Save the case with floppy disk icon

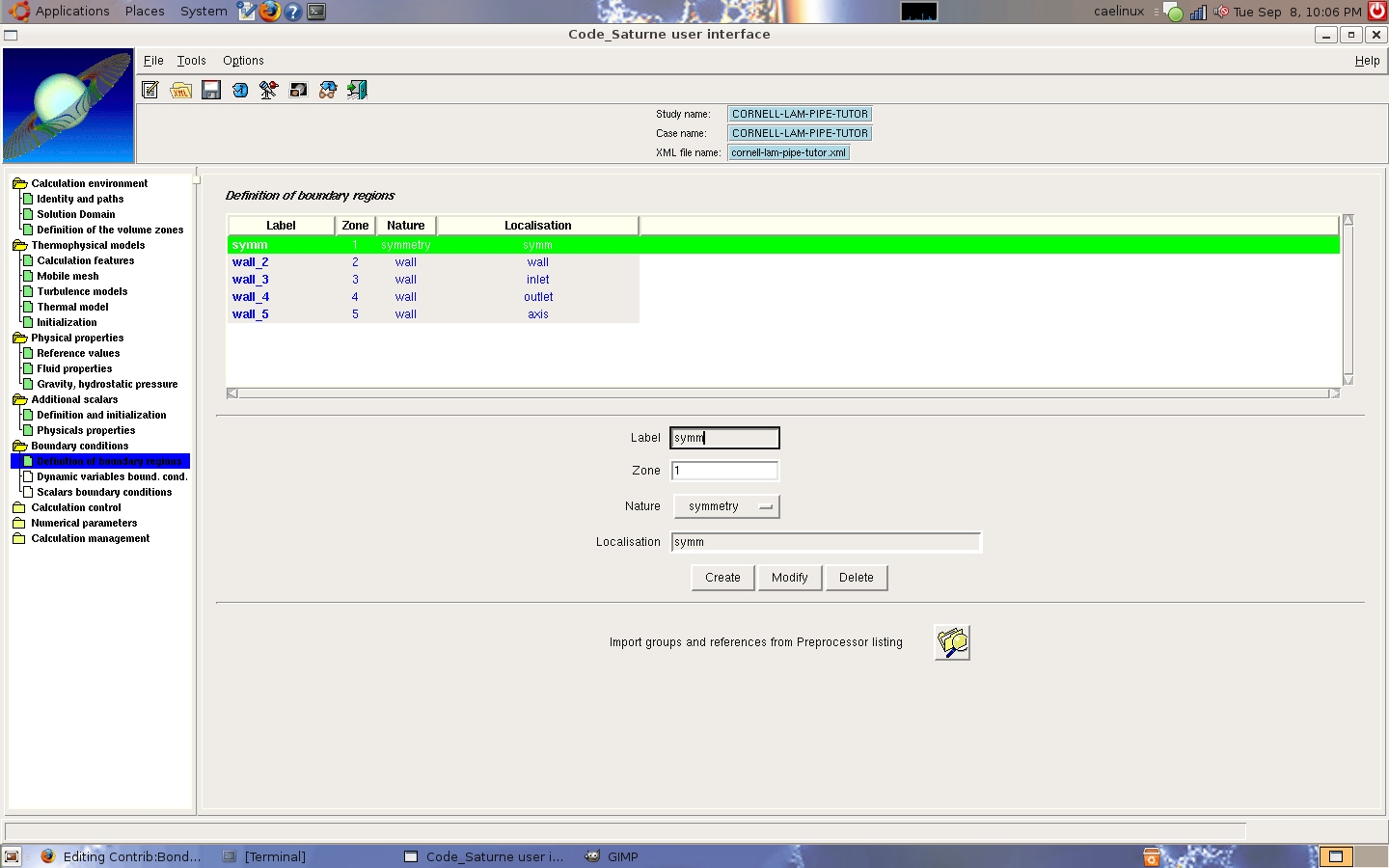point(211,90)
